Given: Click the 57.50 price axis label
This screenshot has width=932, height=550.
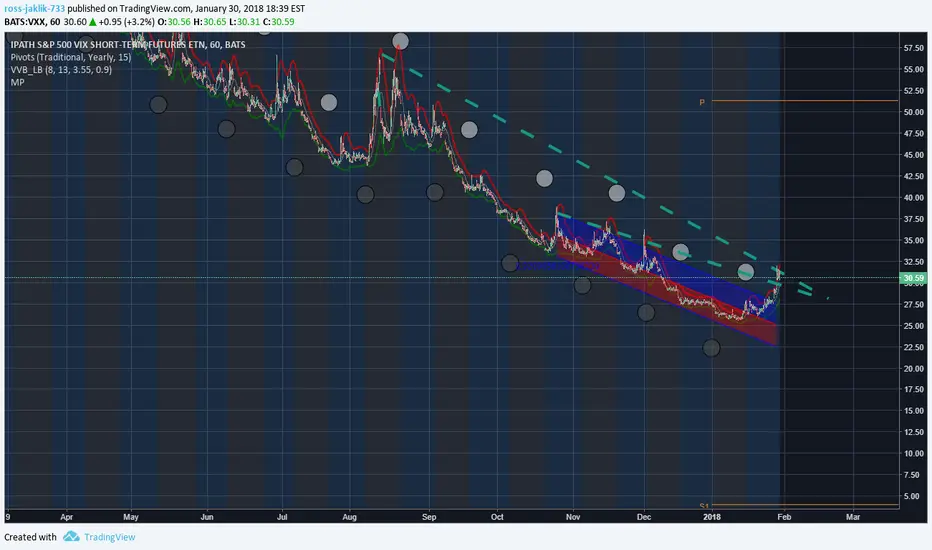Looking at the screenshot, I should pyautogui.click(x=914, y=48).
